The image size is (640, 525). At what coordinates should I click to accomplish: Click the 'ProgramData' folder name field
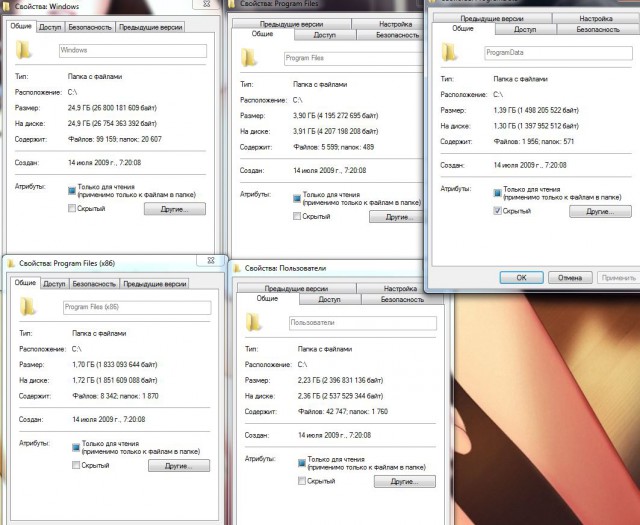pyautogui.click(x=558, y=53)
